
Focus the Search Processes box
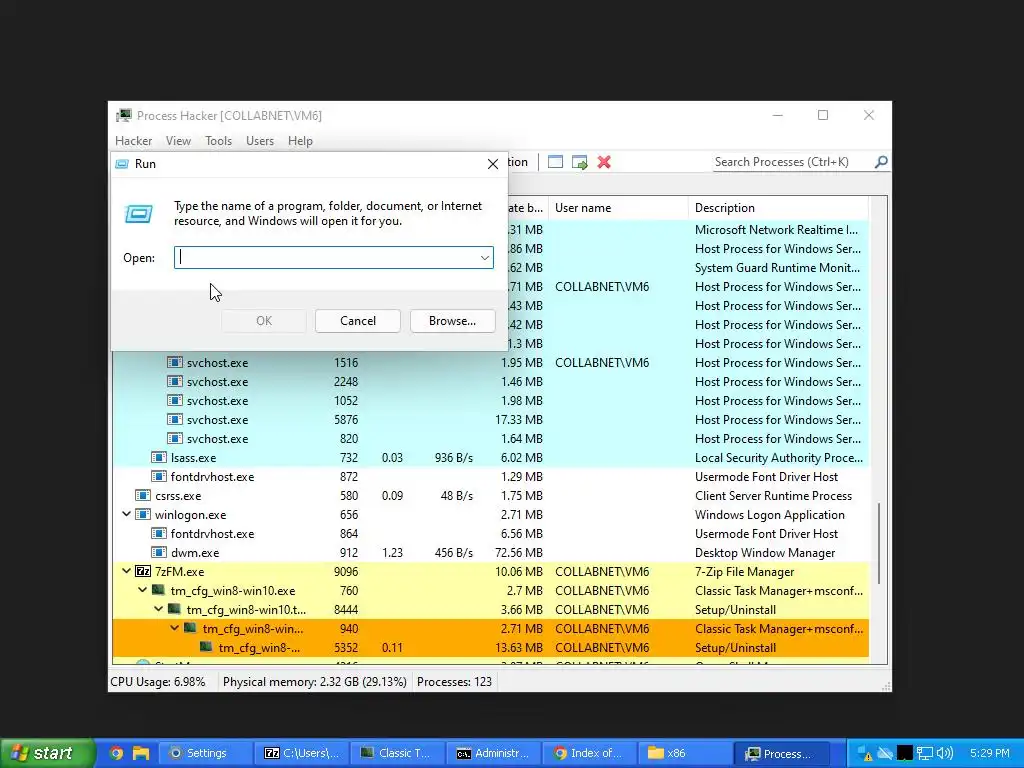click(x=792, y=162)
